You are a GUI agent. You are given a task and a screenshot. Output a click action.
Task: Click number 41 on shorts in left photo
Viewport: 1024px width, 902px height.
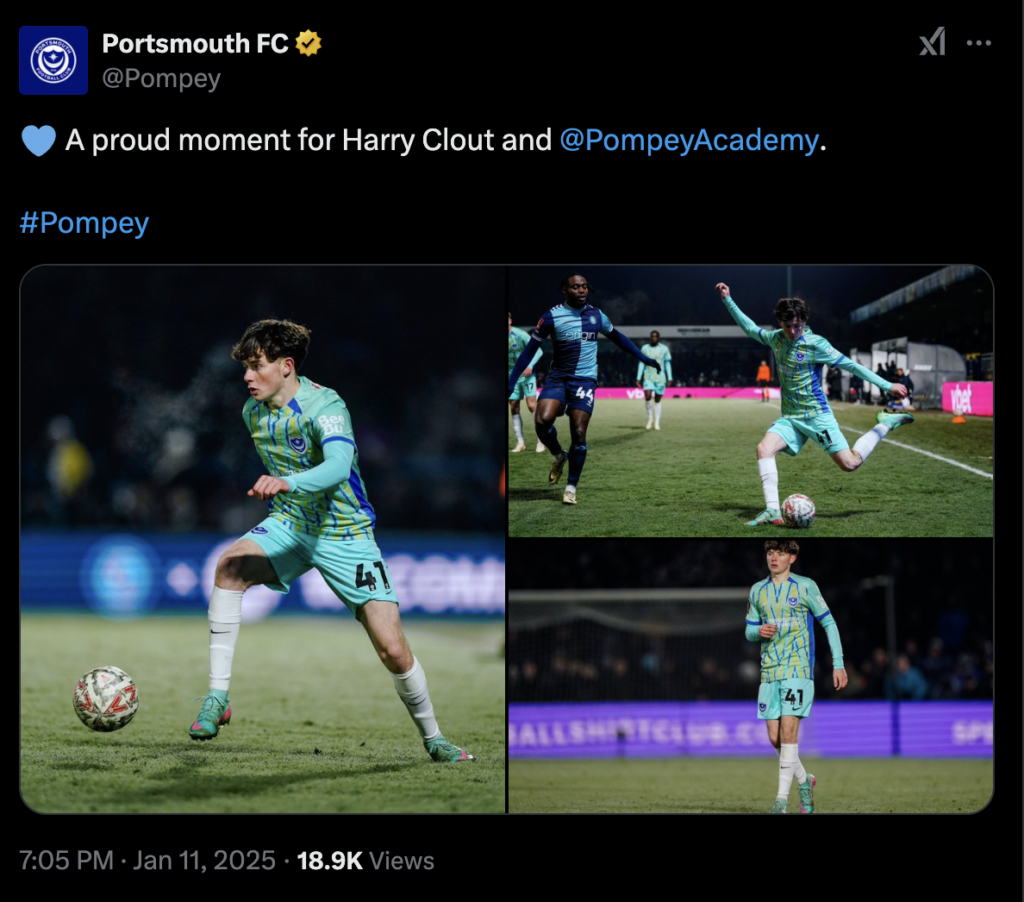click(x=371, y=577)
